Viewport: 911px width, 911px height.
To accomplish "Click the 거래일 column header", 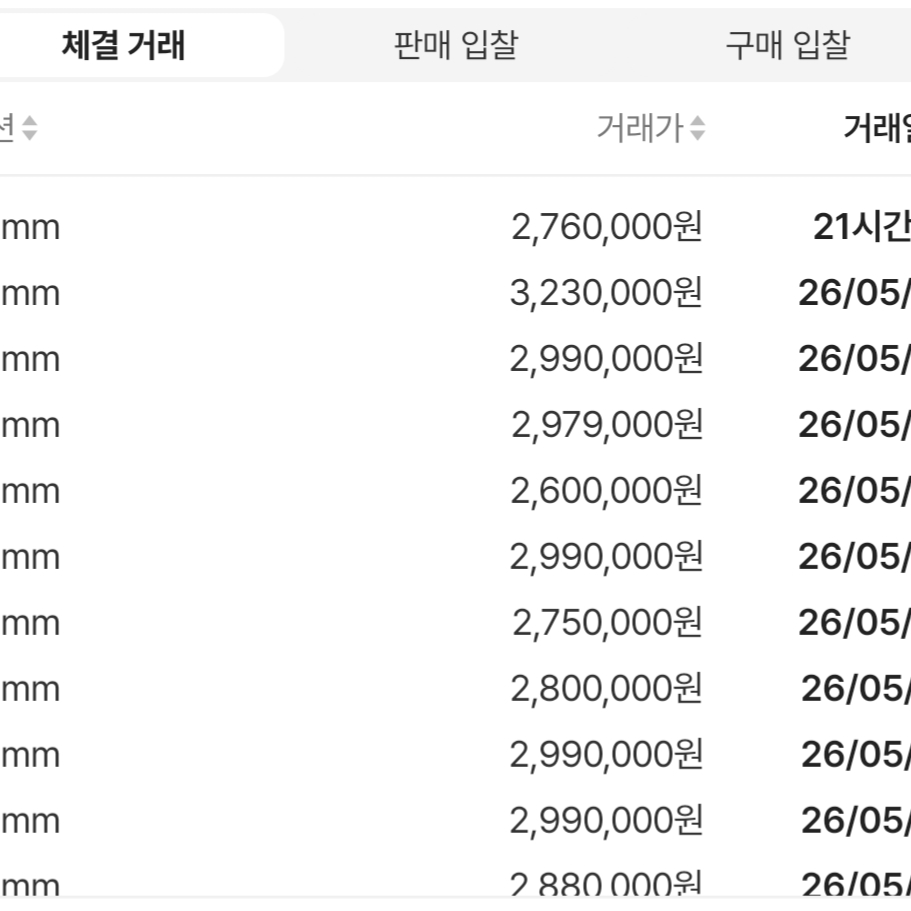I will point(877,128).
